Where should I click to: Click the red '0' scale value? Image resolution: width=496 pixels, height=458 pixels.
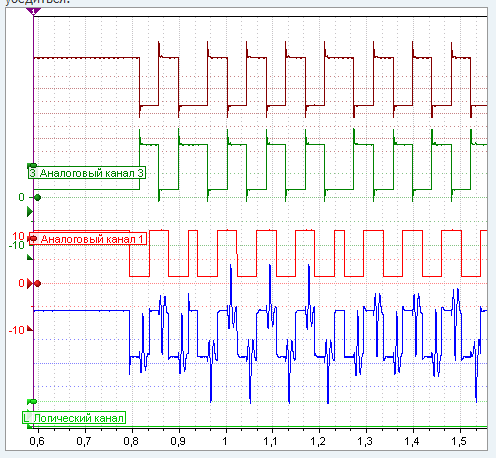pyautogui.click(x=21, y=283)
